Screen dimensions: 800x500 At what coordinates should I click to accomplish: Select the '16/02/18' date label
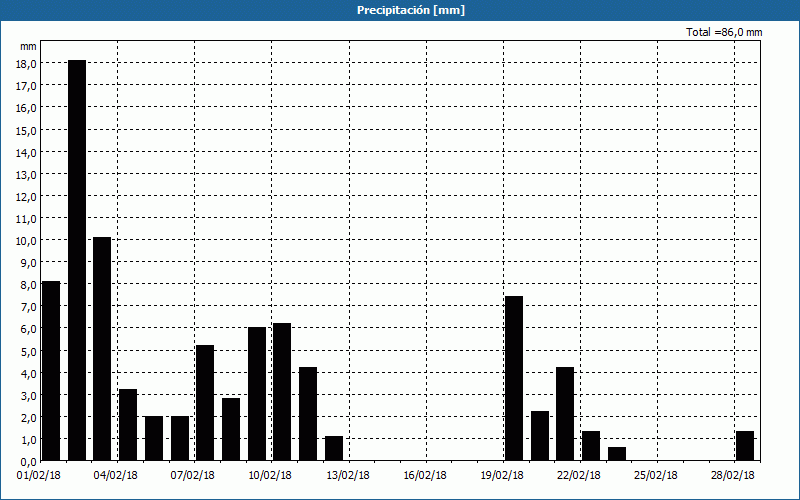coord(425,476)
